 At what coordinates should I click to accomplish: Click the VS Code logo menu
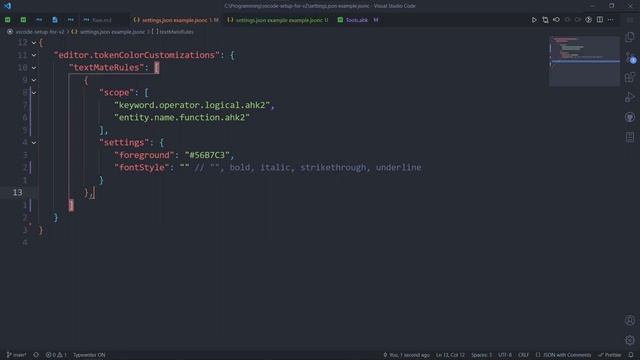(x=7, y=6)
